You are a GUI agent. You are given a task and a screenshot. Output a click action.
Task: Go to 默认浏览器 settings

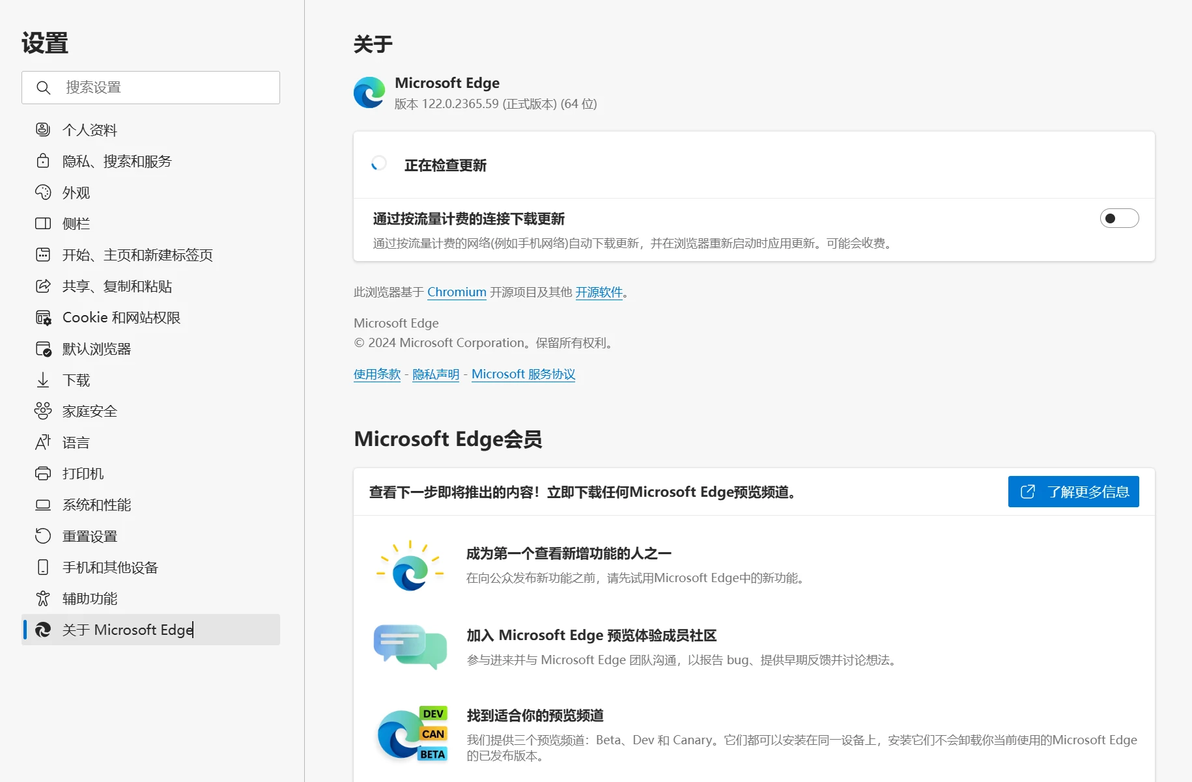coord(151,349)
